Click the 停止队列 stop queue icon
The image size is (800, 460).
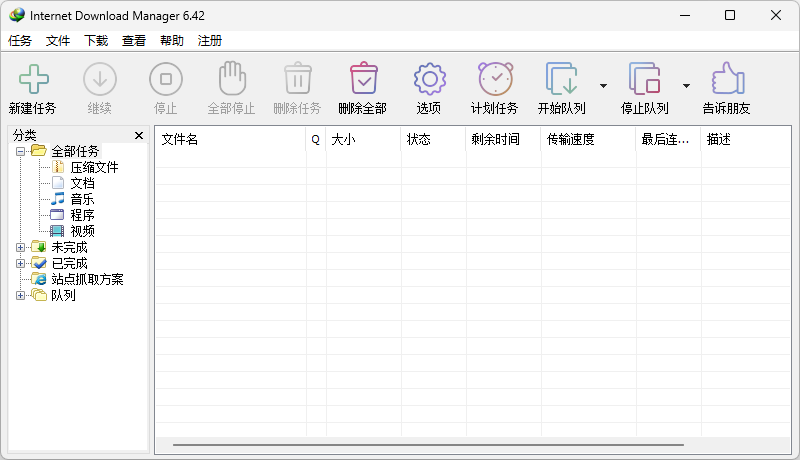(x=644, y=79)
